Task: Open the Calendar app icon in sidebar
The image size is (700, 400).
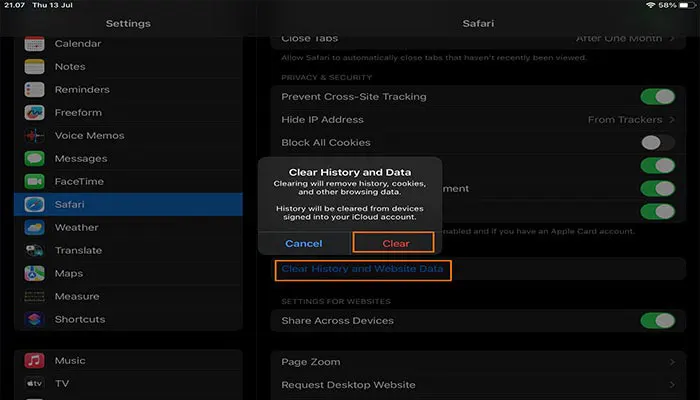Action: pyautogui.click(x=35, y=44)
